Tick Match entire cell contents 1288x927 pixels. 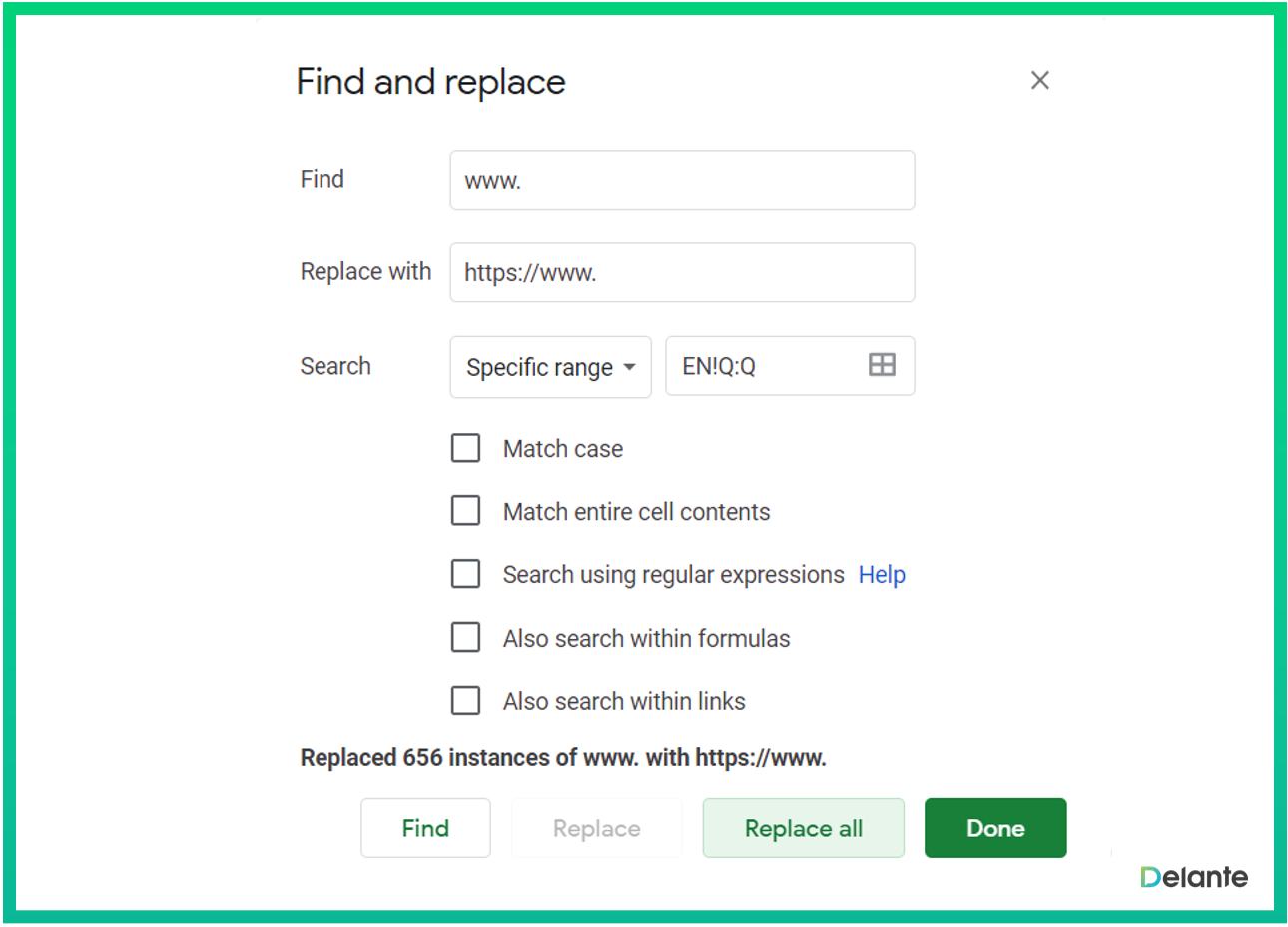[x=466, y=511]
